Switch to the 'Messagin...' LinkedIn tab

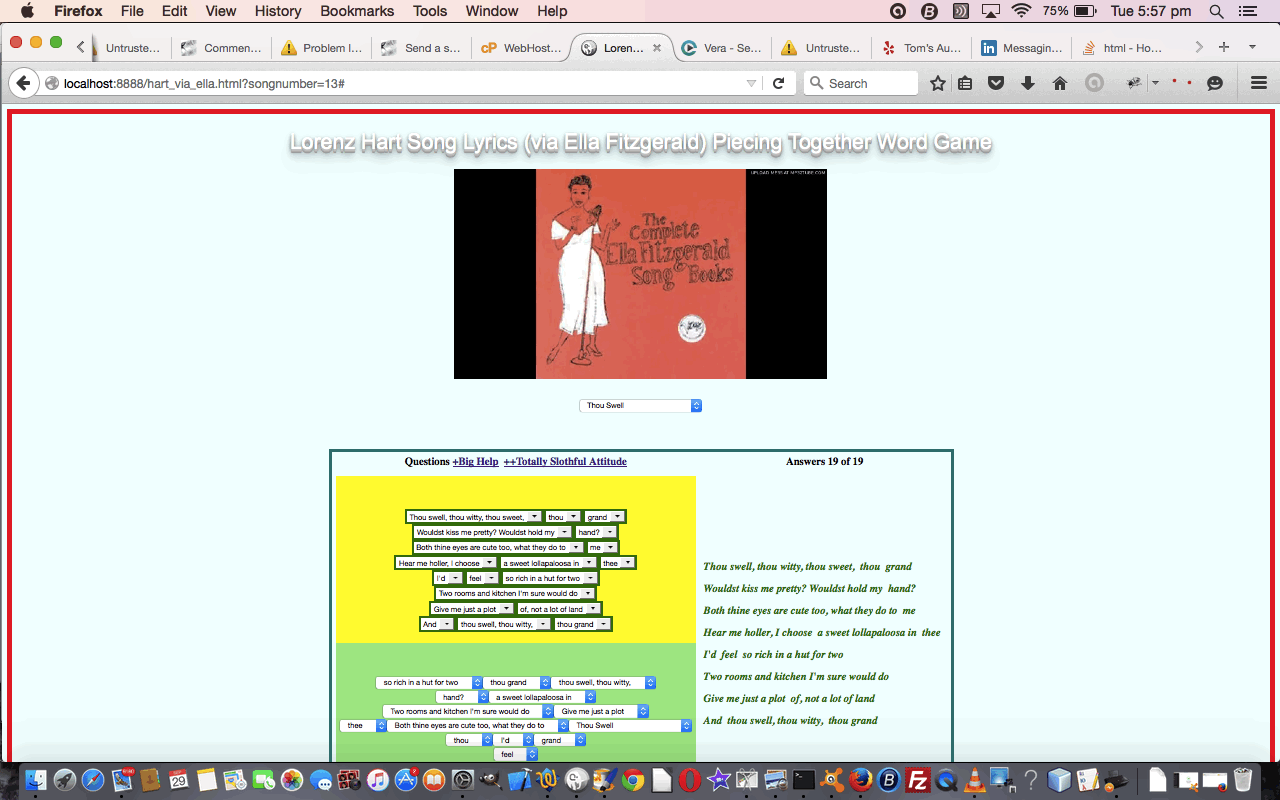(1021, 47)
